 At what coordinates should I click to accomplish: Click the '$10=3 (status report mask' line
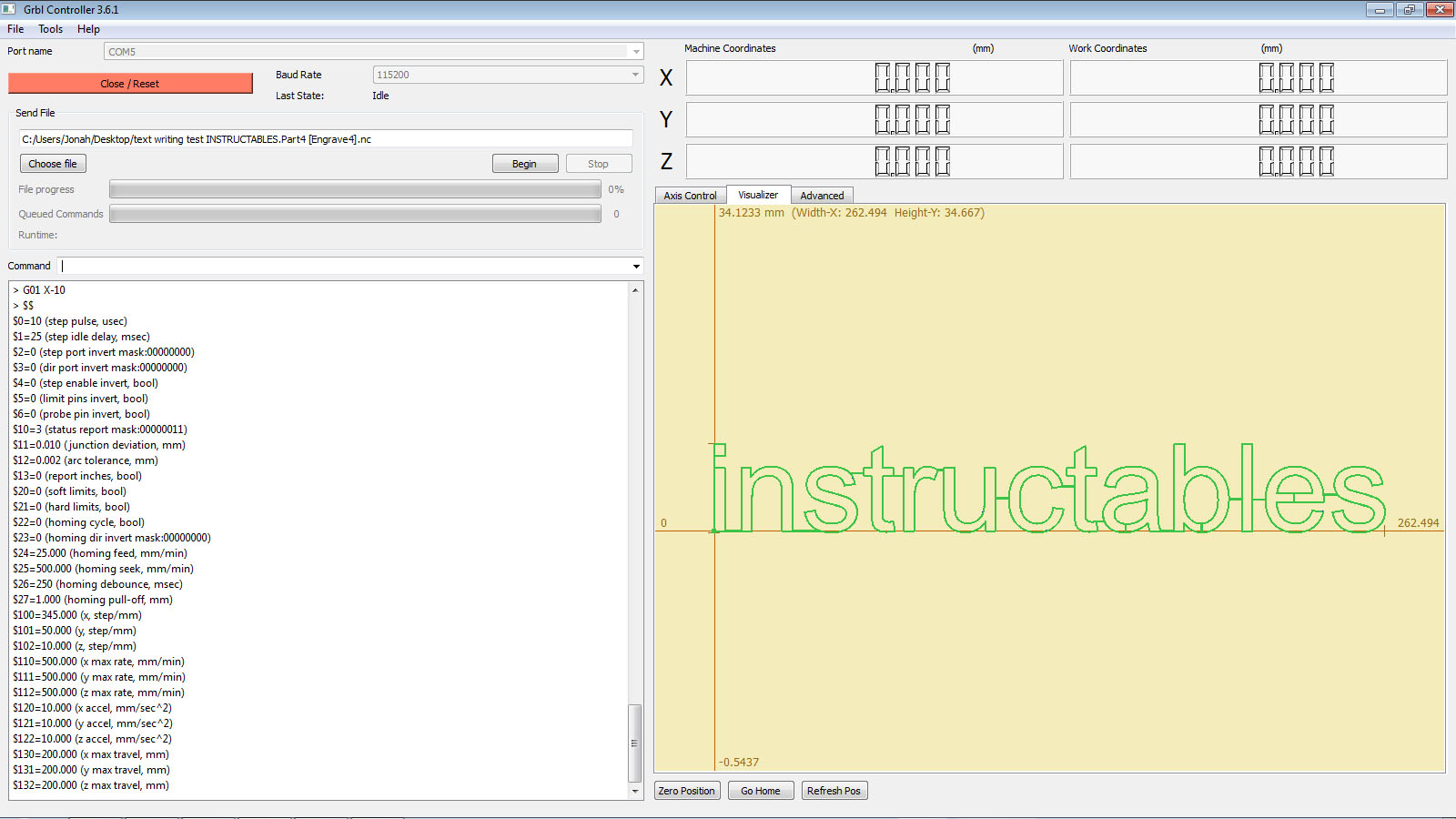pyautogui.click(x=100, y=430)
